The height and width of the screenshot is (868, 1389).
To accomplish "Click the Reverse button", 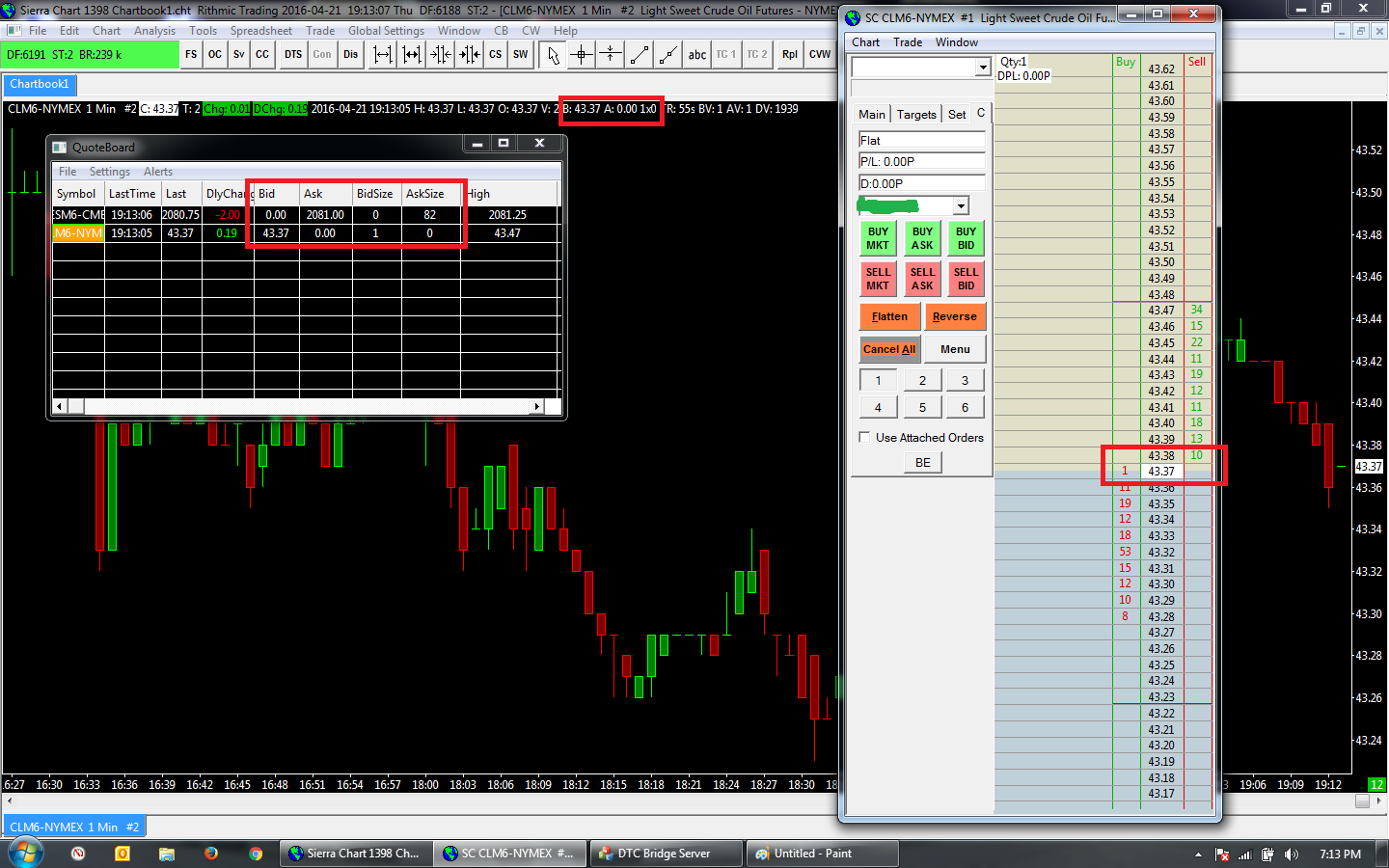I will [x=955, y=316].
